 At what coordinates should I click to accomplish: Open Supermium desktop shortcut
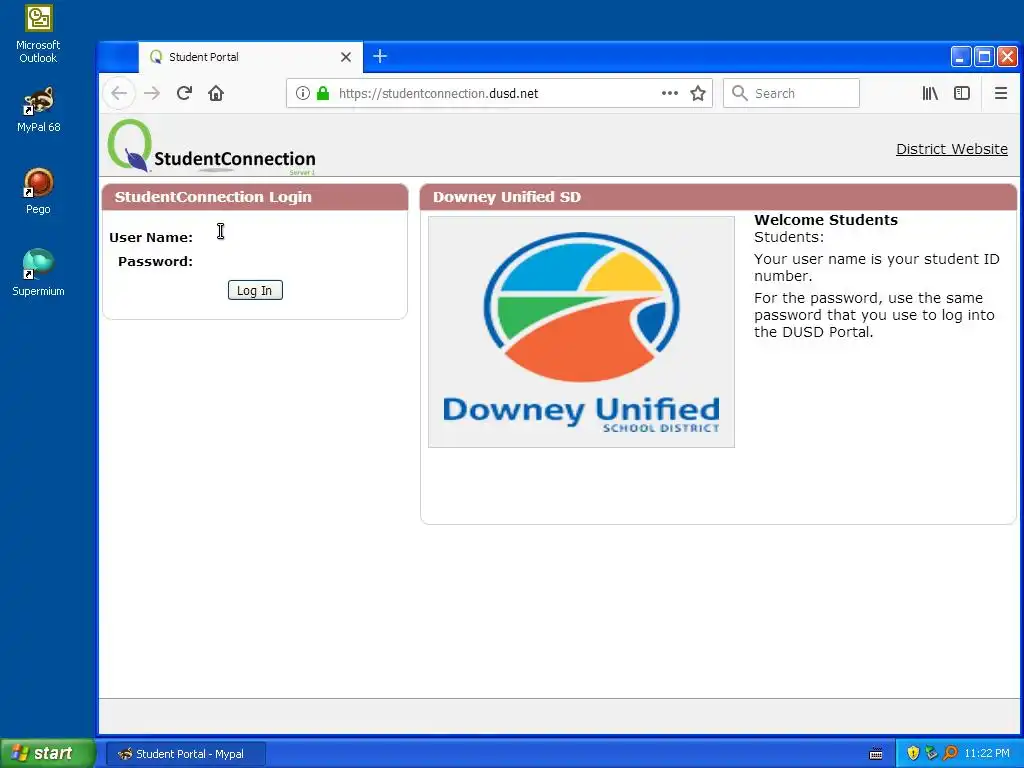(38, 273)
